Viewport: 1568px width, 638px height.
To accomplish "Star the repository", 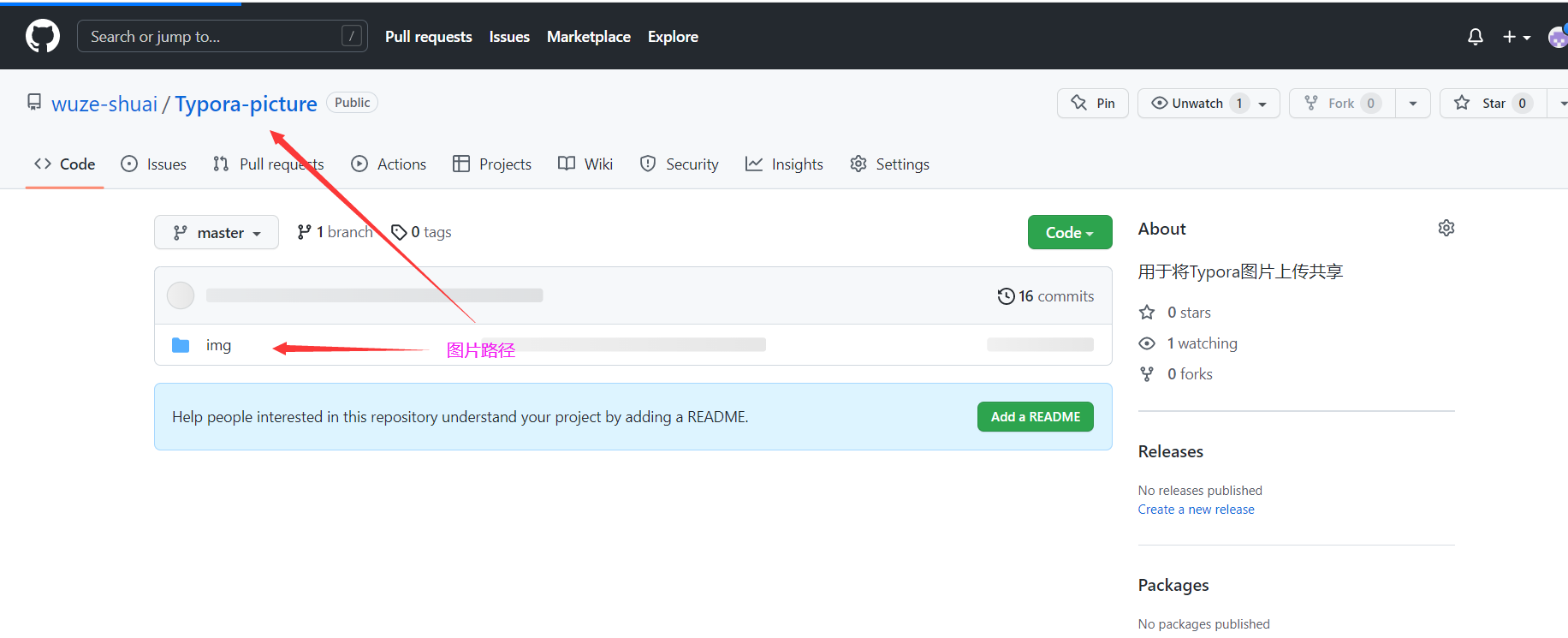I will point(1493,104).
